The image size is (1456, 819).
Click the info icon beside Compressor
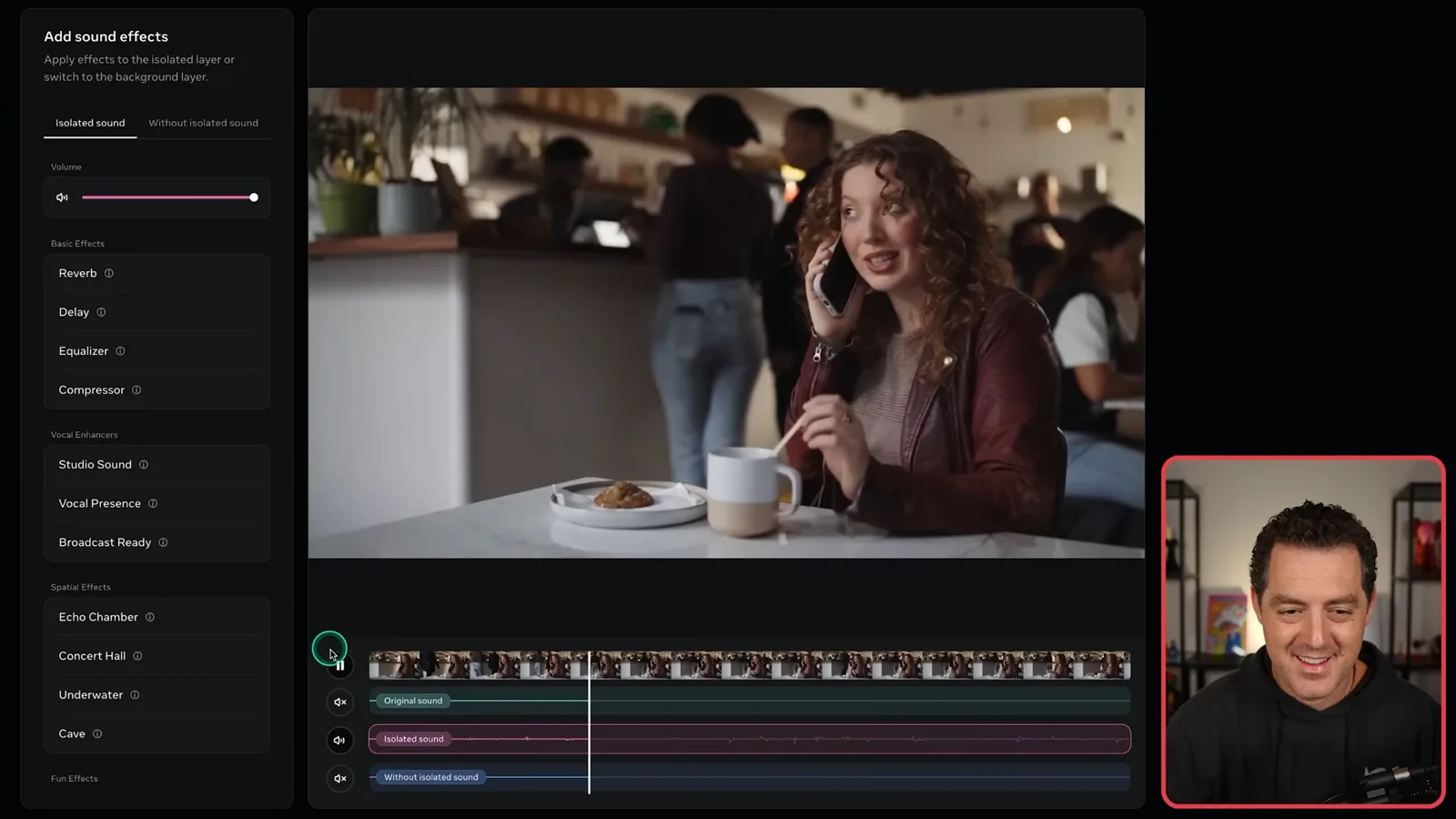click(x=136, y=390)
